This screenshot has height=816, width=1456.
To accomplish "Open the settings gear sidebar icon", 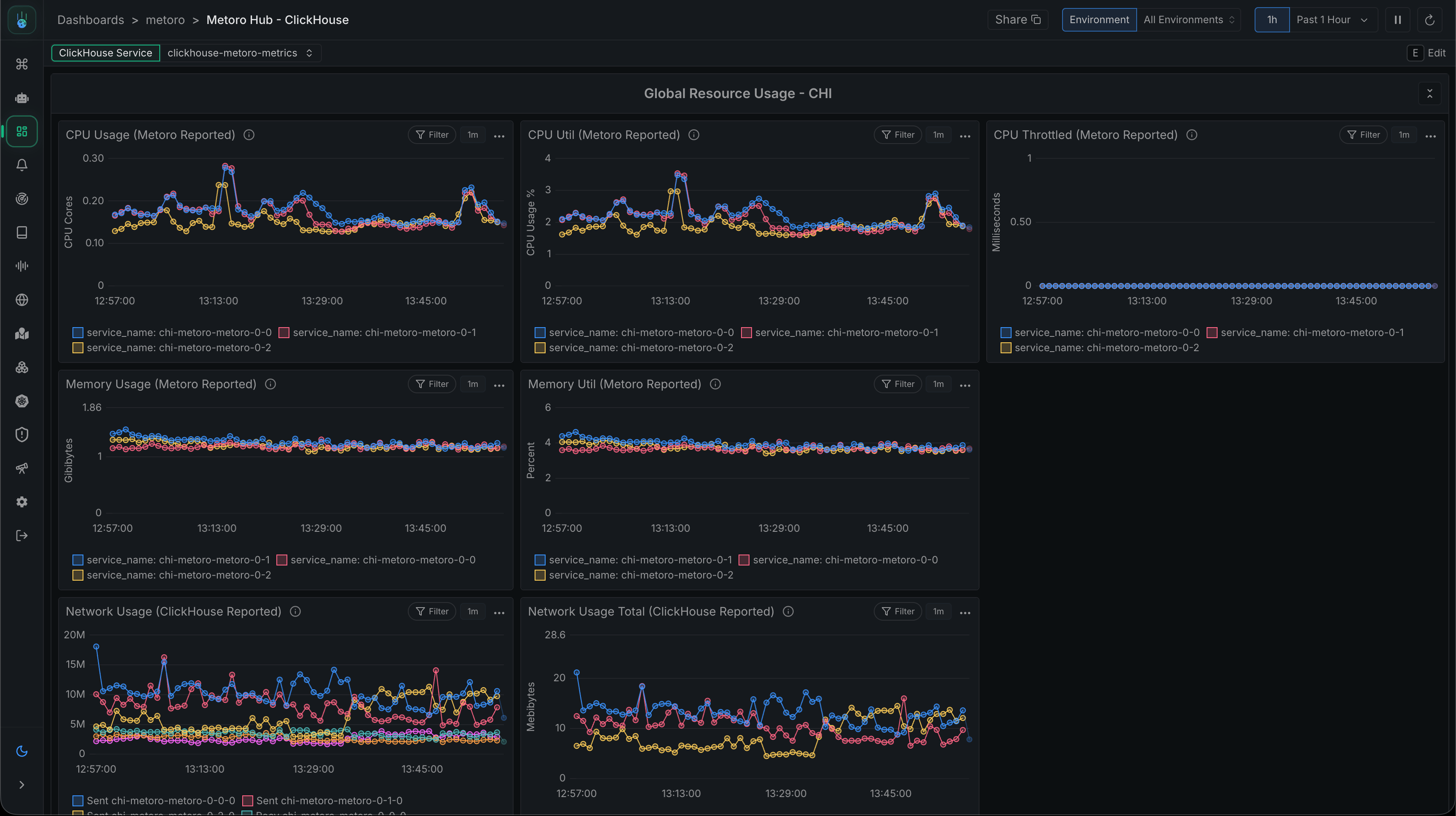I will 22,502.
